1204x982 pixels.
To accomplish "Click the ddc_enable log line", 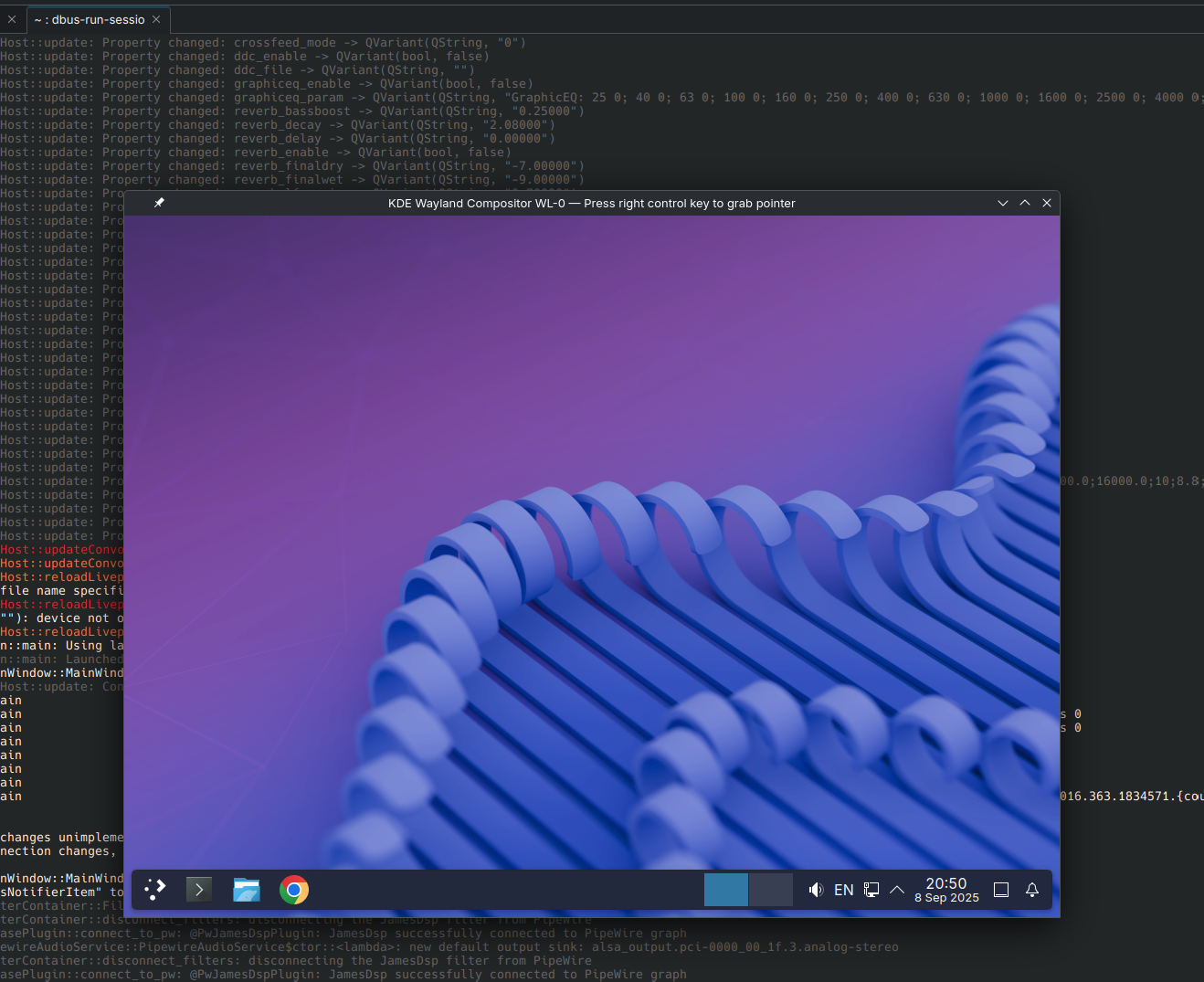I will coord(245,57).
